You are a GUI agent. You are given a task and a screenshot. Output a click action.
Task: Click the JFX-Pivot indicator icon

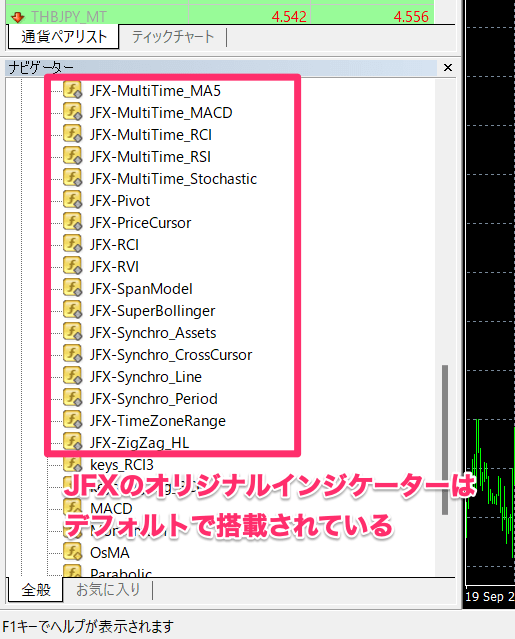(73, 200)
